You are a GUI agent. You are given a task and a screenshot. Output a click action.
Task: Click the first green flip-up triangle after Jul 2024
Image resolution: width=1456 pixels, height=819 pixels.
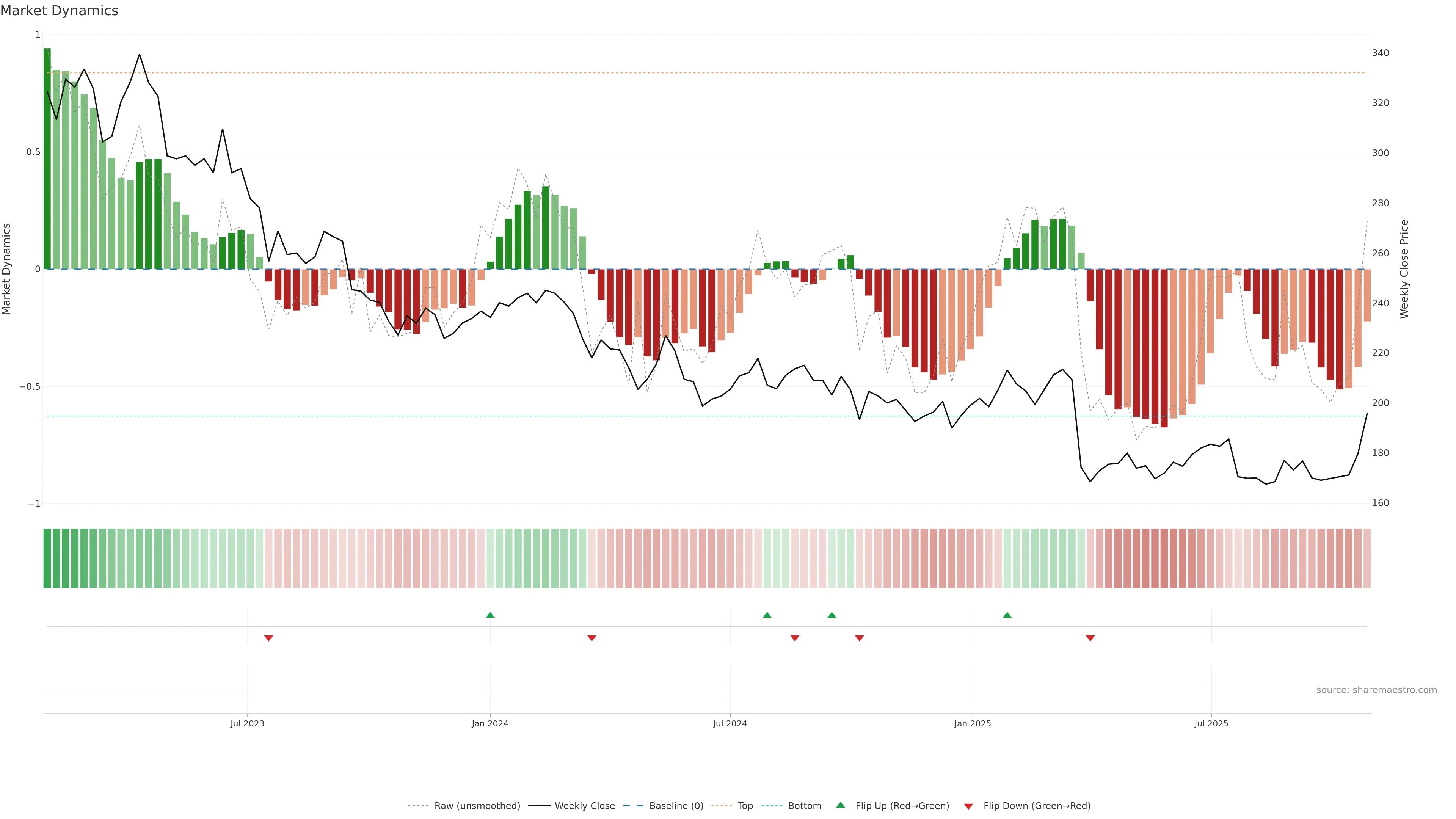click(x=767, y=615)
